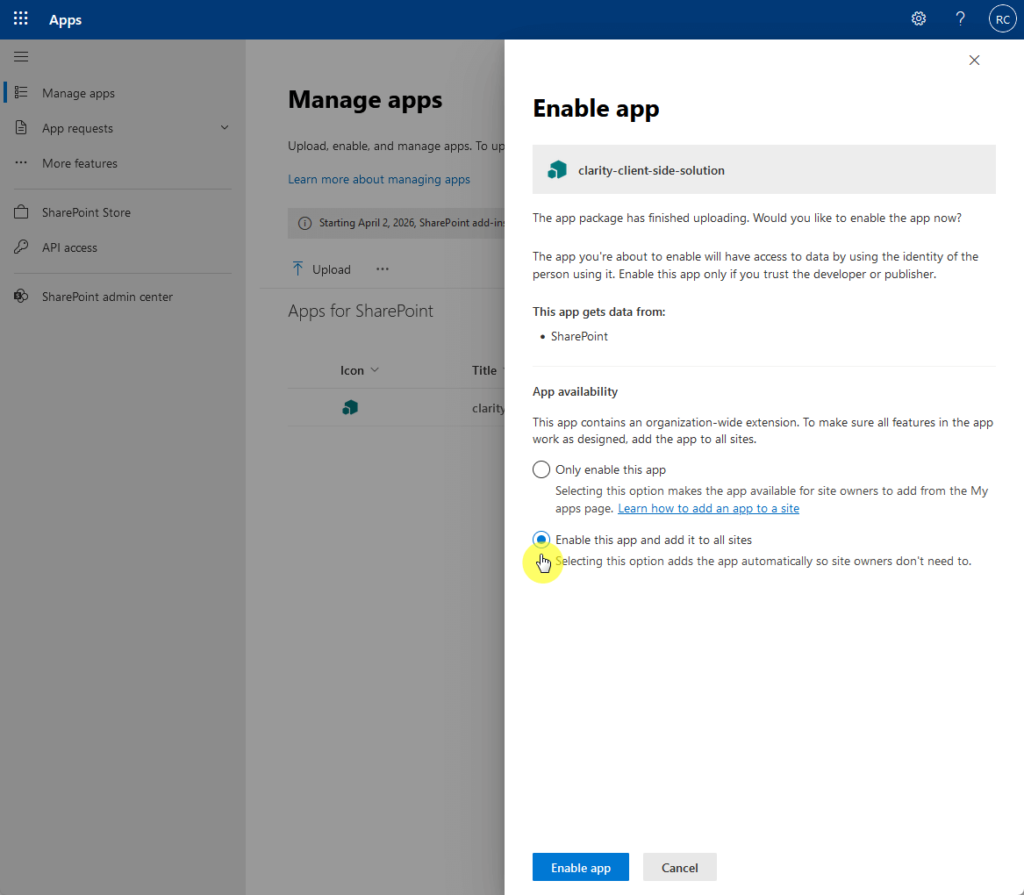Click the clarity-client-side-solution name text
Screen dimensions: 1024x895
coord(651,171)
